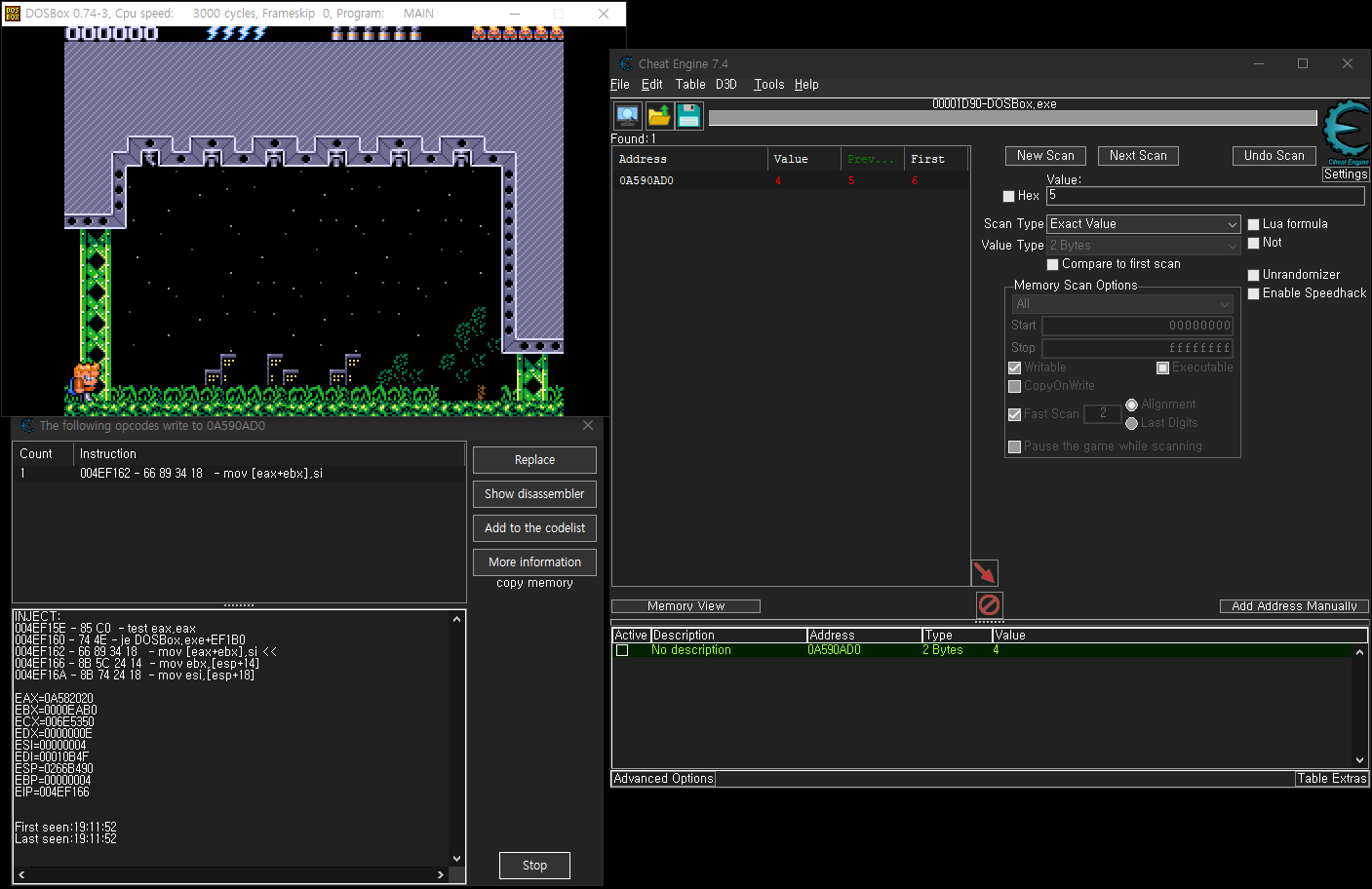
Task: Enable Speedhack checkbox
Action: click(x=1254, y=293)
